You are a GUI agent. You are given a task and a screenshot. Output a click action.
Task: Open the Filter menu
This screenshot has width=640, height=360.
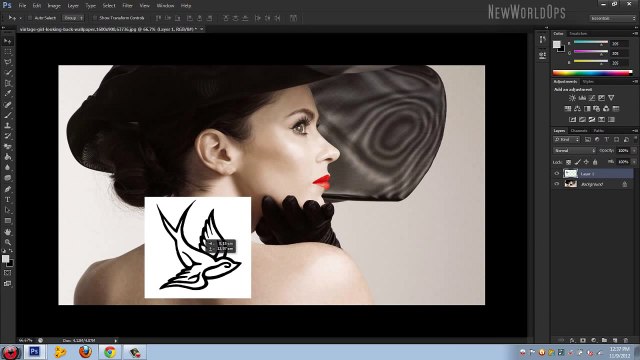[127, 6]
